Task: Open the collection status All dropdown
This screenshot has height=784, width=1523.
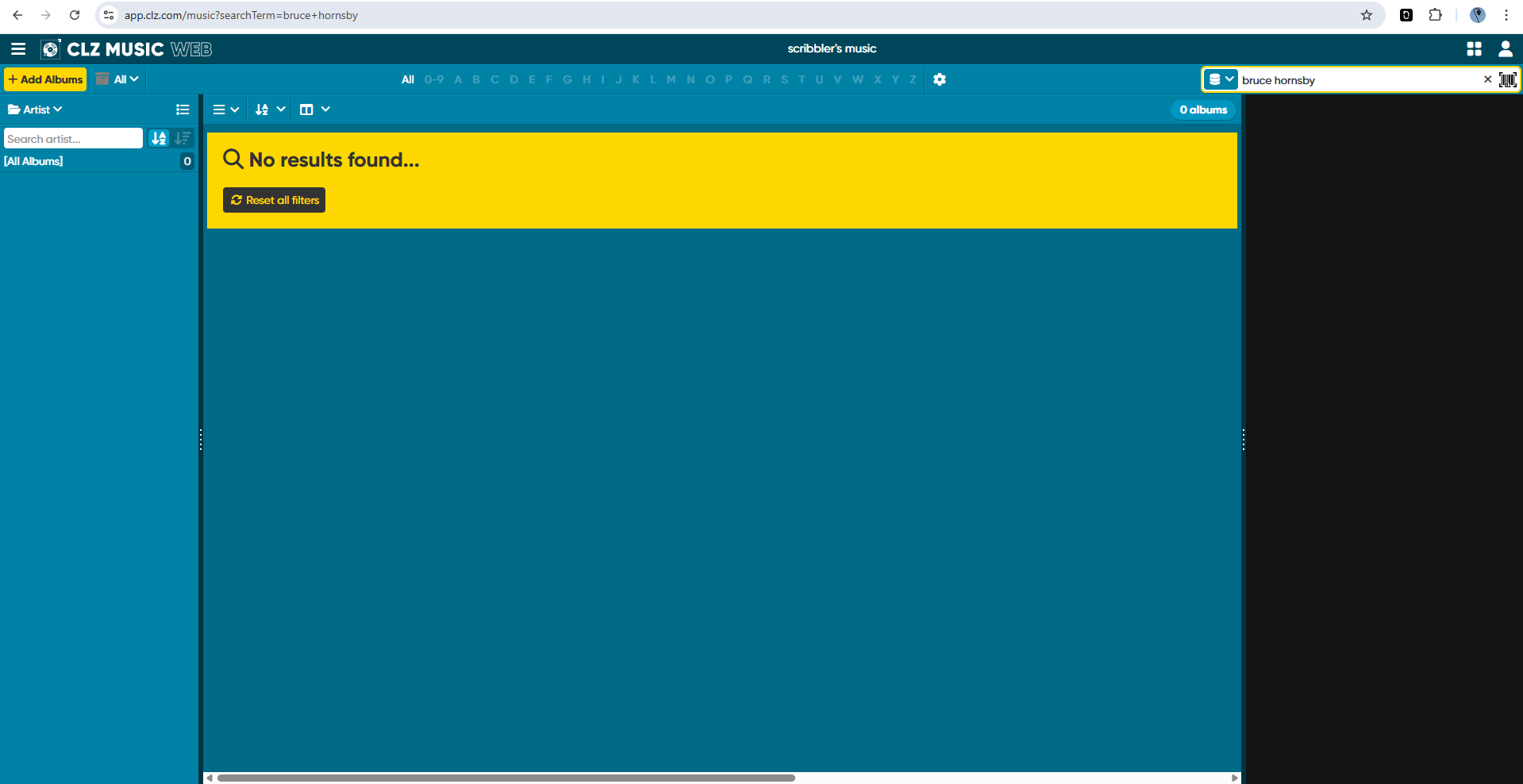Action: pos(118,79)
